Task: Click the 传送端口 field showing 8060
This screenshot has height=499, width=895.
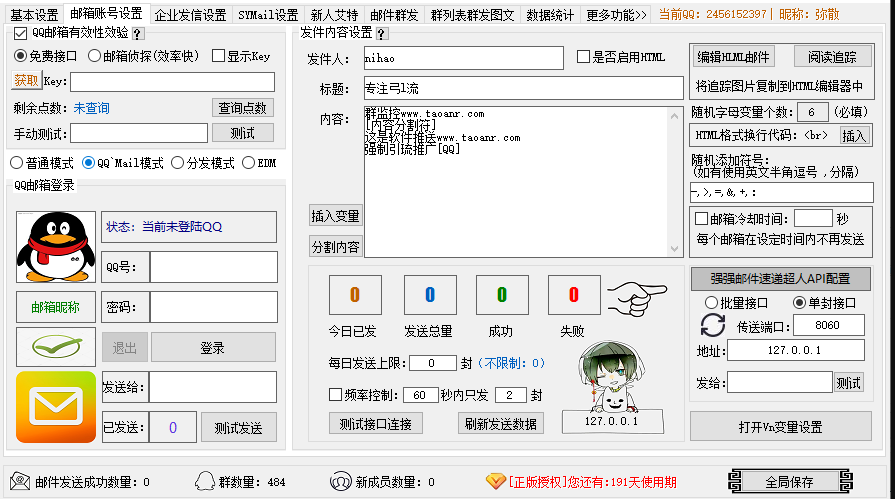Action: (829, 325)
